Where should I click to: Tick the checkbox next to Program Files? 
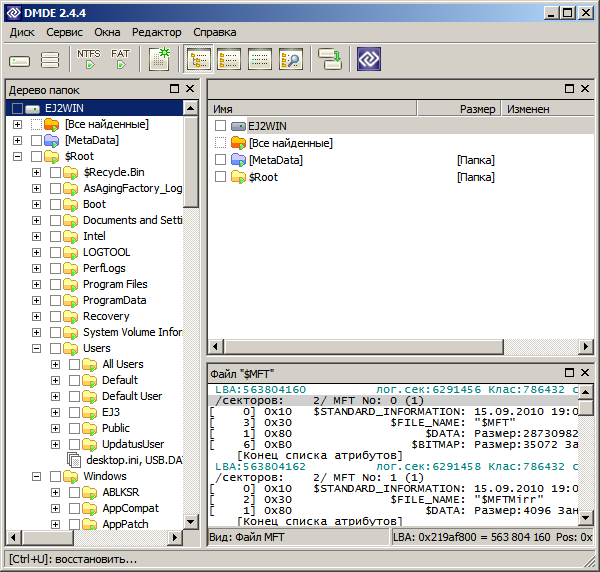pyautogui.click(x=56, y=284)
